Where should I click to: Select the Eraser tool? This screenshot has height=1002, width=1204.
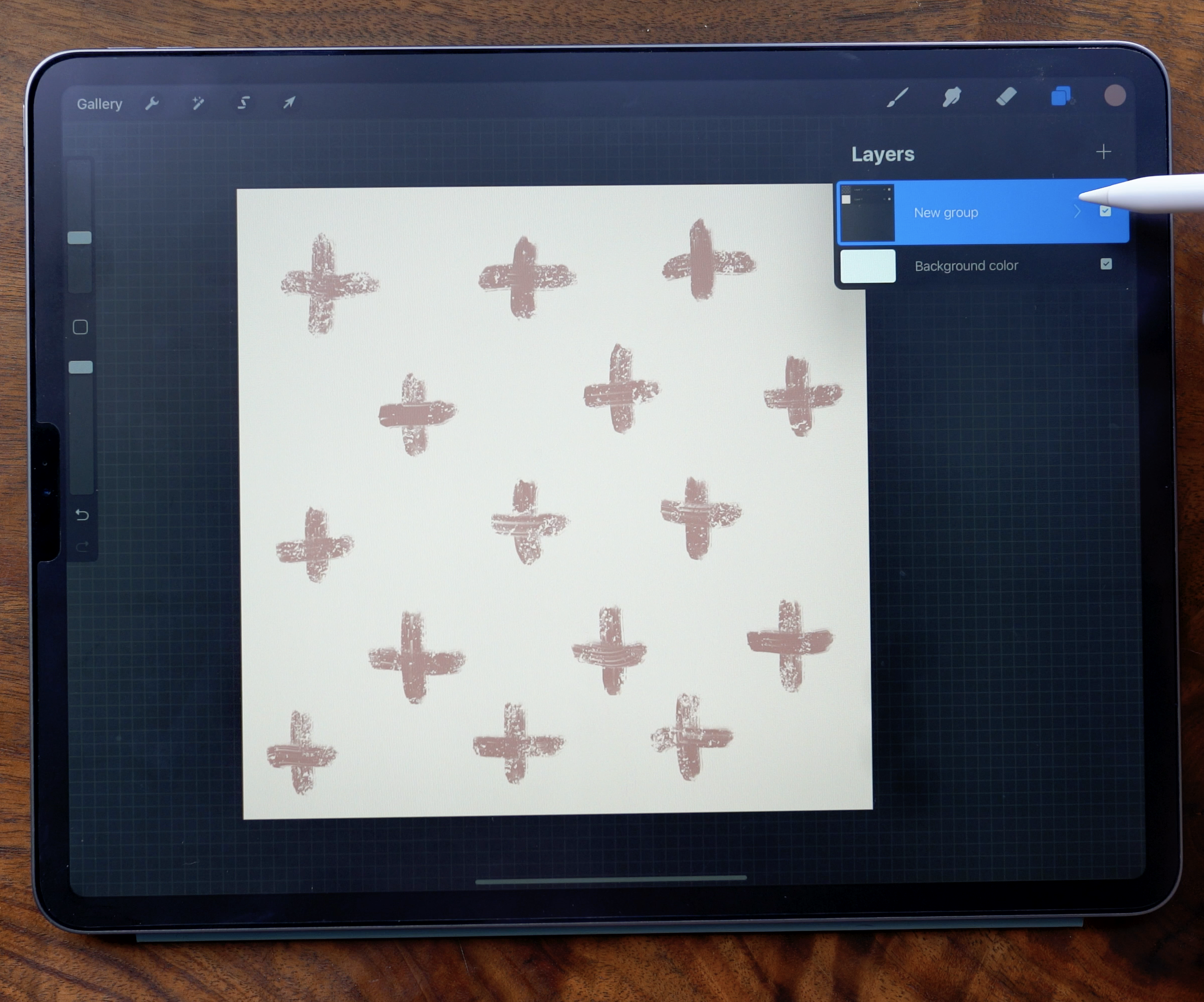(x=1006, y=97)
